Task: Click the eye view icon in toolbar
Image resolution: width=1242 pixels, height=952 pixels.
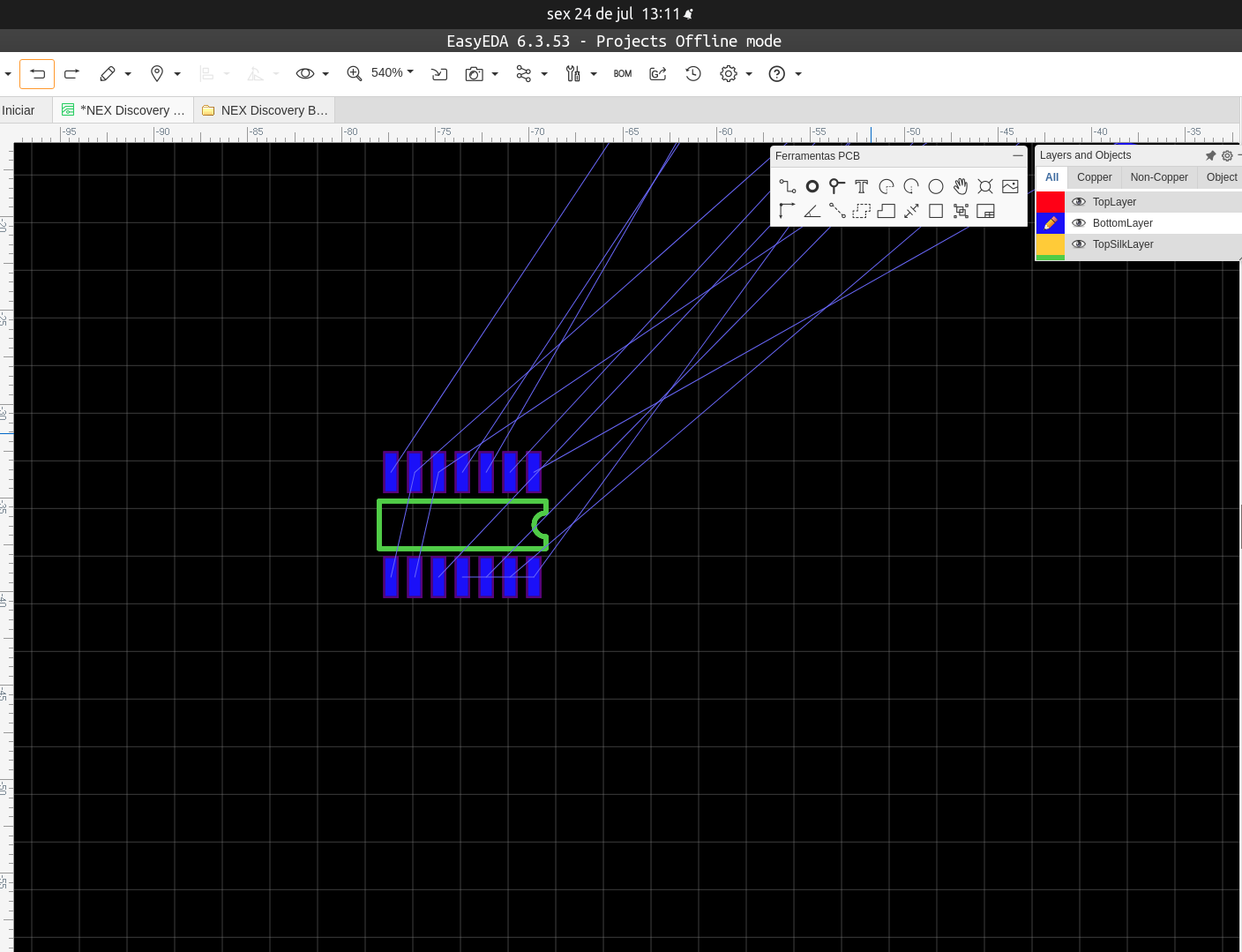Action: [x=305, y=74]
